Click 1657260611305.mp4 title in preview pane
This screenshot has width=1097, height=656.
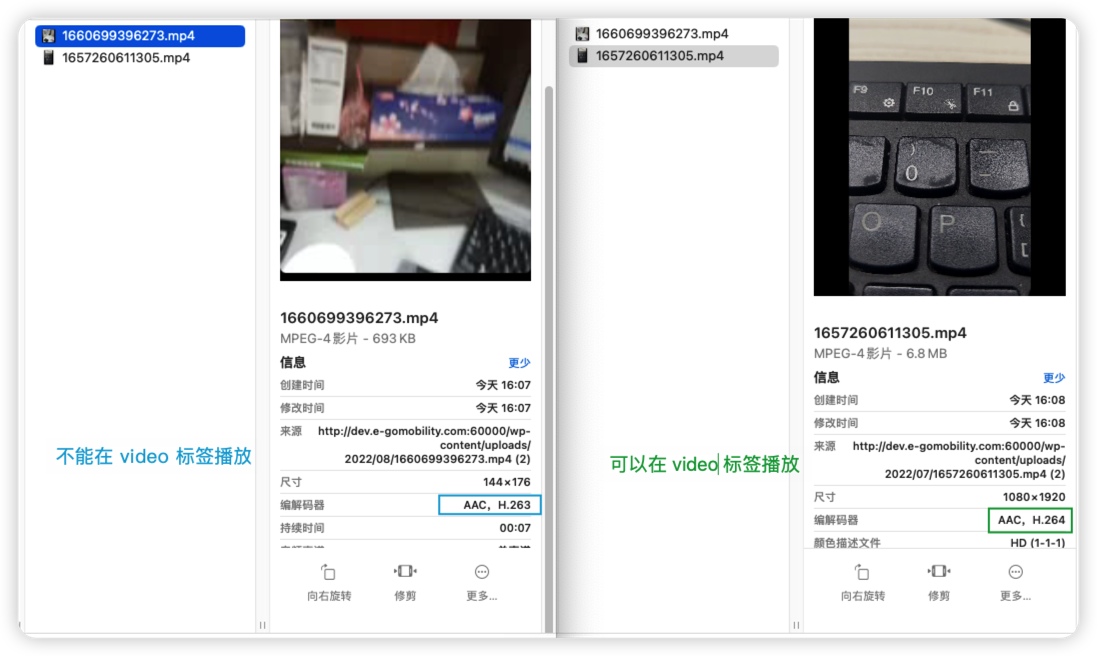(x=890, y=333)
